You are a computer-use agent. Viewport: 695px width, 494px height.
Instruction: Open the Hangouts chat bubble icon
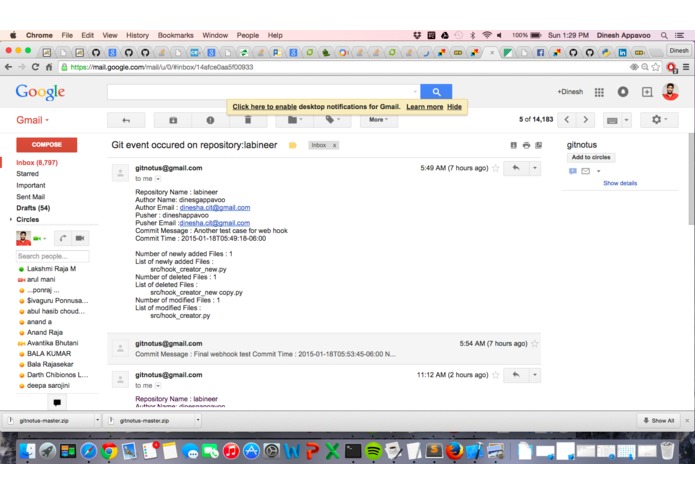tap(57, 402)
